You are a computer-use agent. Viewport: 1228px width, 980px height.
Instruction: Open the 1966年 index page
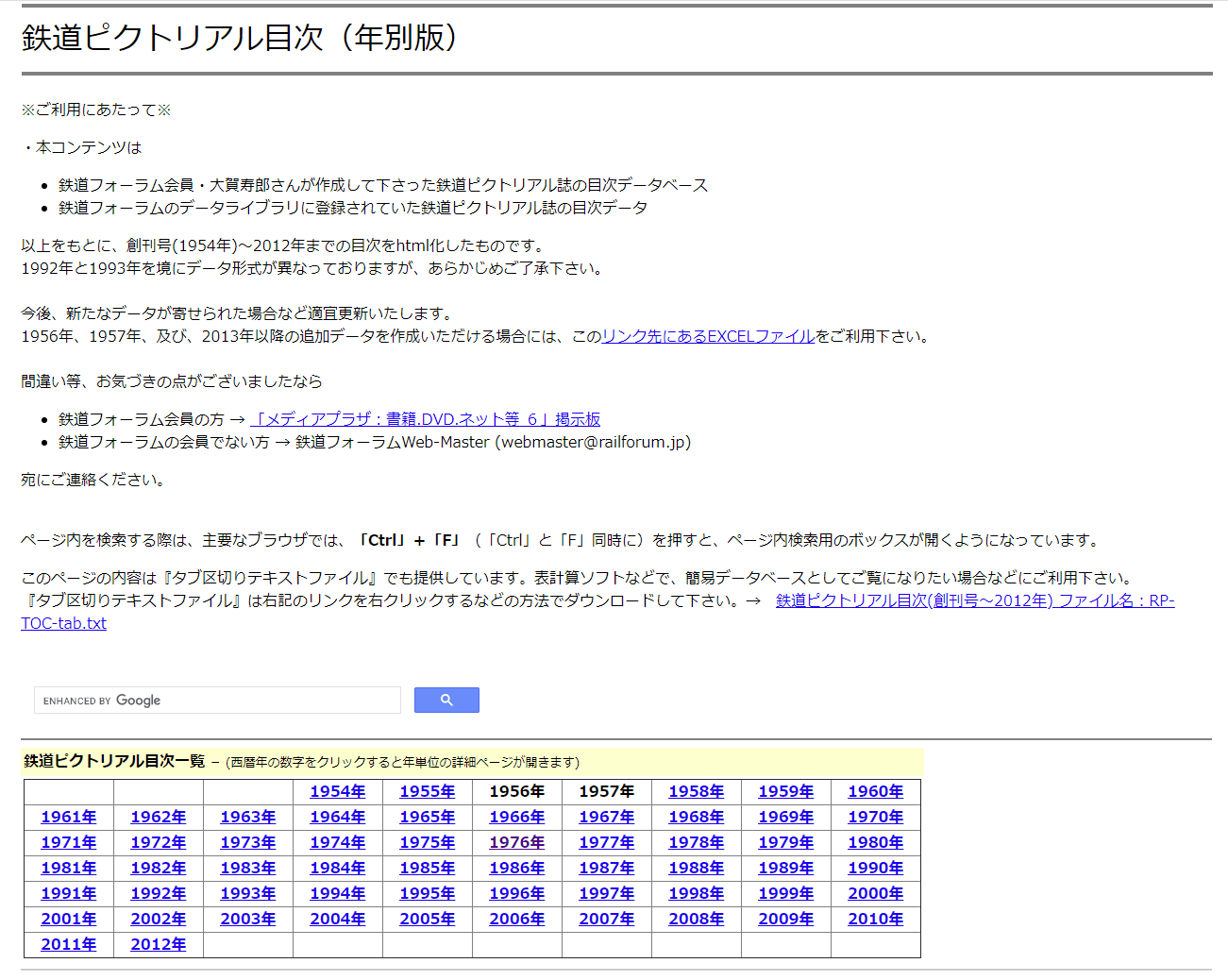tap(517, 817)
